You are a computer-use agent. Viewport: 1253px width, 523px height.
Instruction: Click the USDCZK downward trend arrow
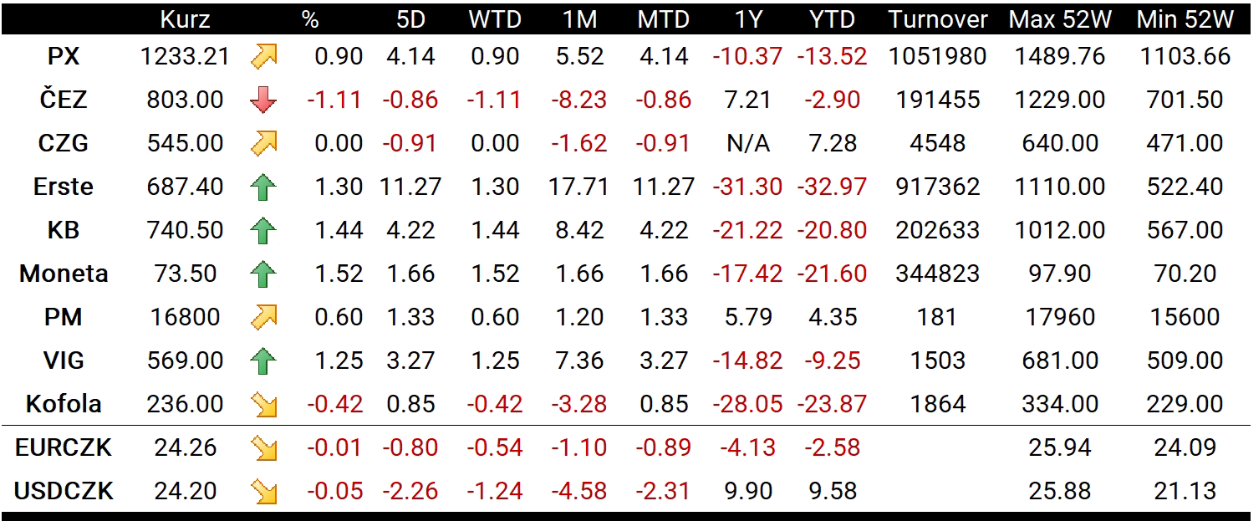[x=264, y=491]
